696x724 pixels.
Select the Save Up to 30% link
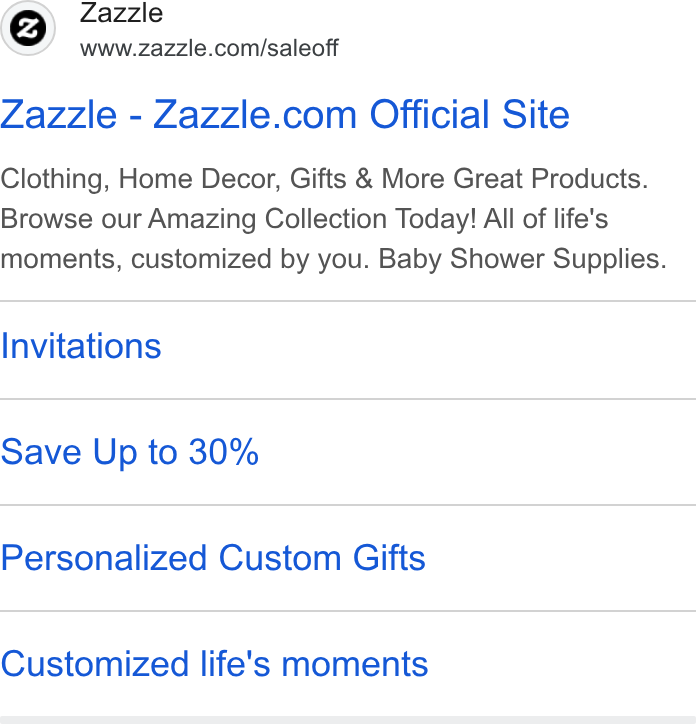[129, 452]
